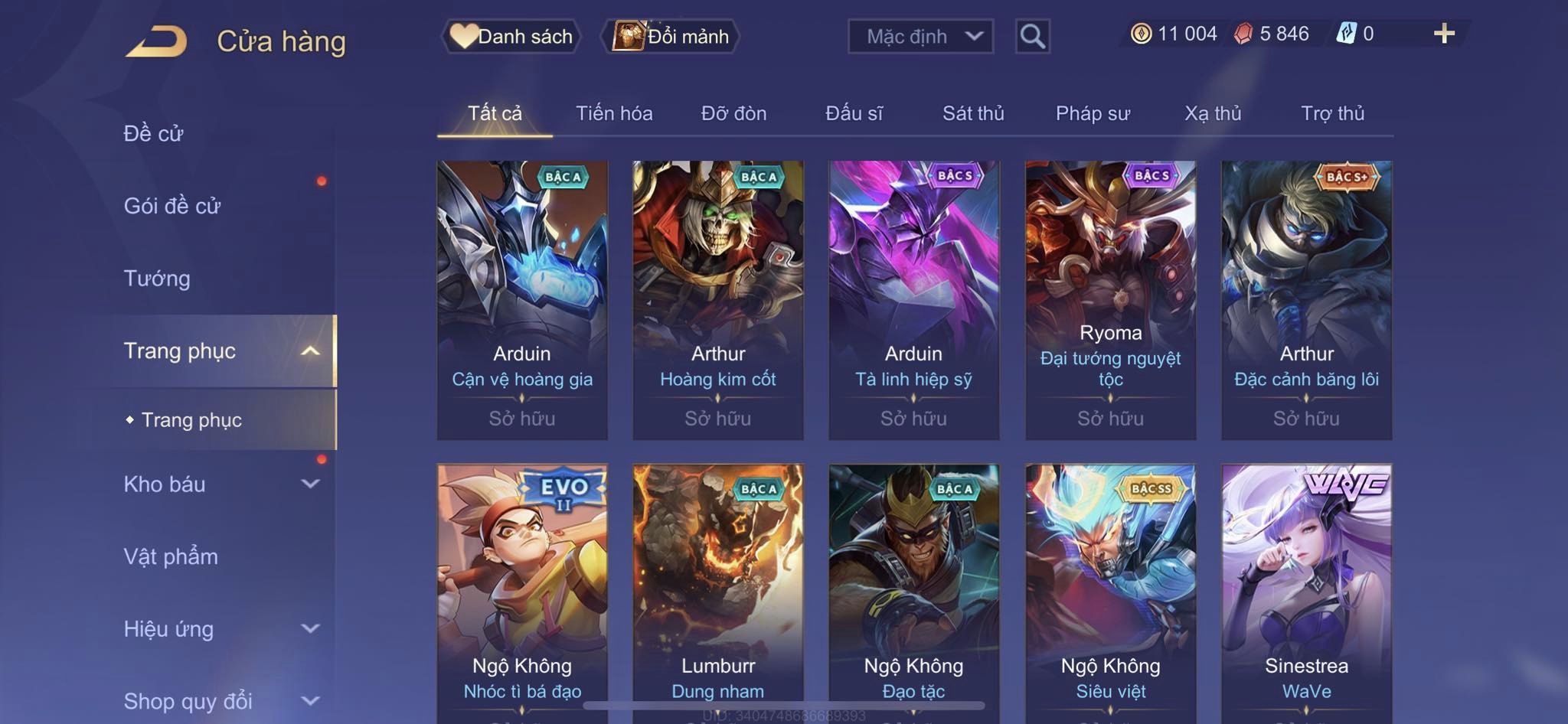
Task: Open Gói đề cử sidebar item
Action: [x=172, y=205]
